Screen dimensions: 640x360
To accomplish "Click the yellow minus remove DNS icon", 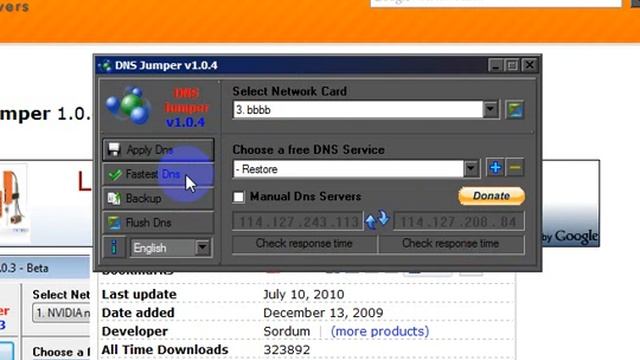I will 515,168.
